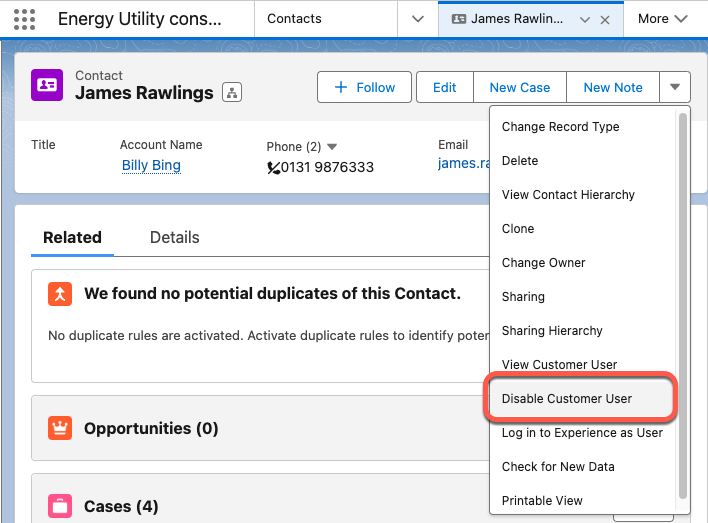Expand the James Rawlings tab chevron
Viewport: 708px width, 523px height.
point(585,20)
